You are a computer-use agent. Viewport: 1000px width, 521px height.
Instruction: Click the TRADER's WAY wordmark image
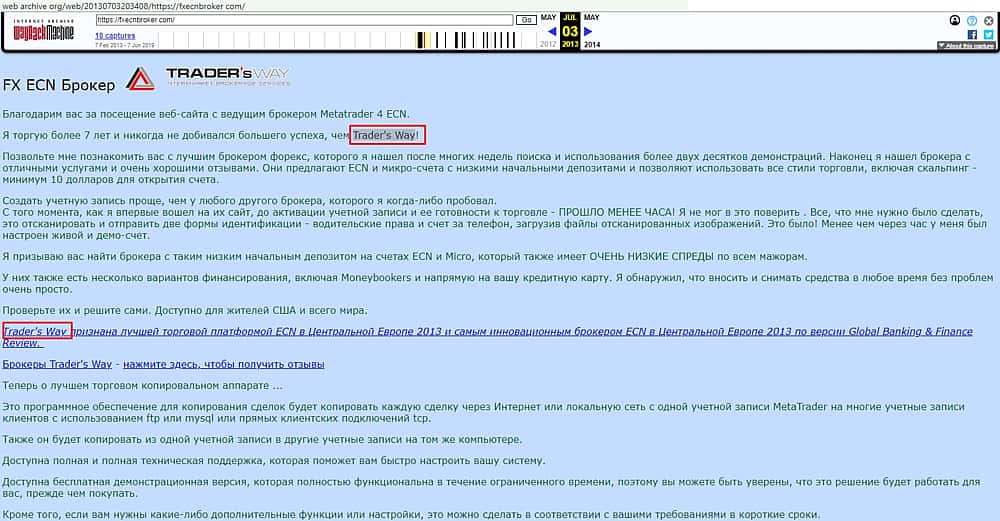click(x=228, y=77)
